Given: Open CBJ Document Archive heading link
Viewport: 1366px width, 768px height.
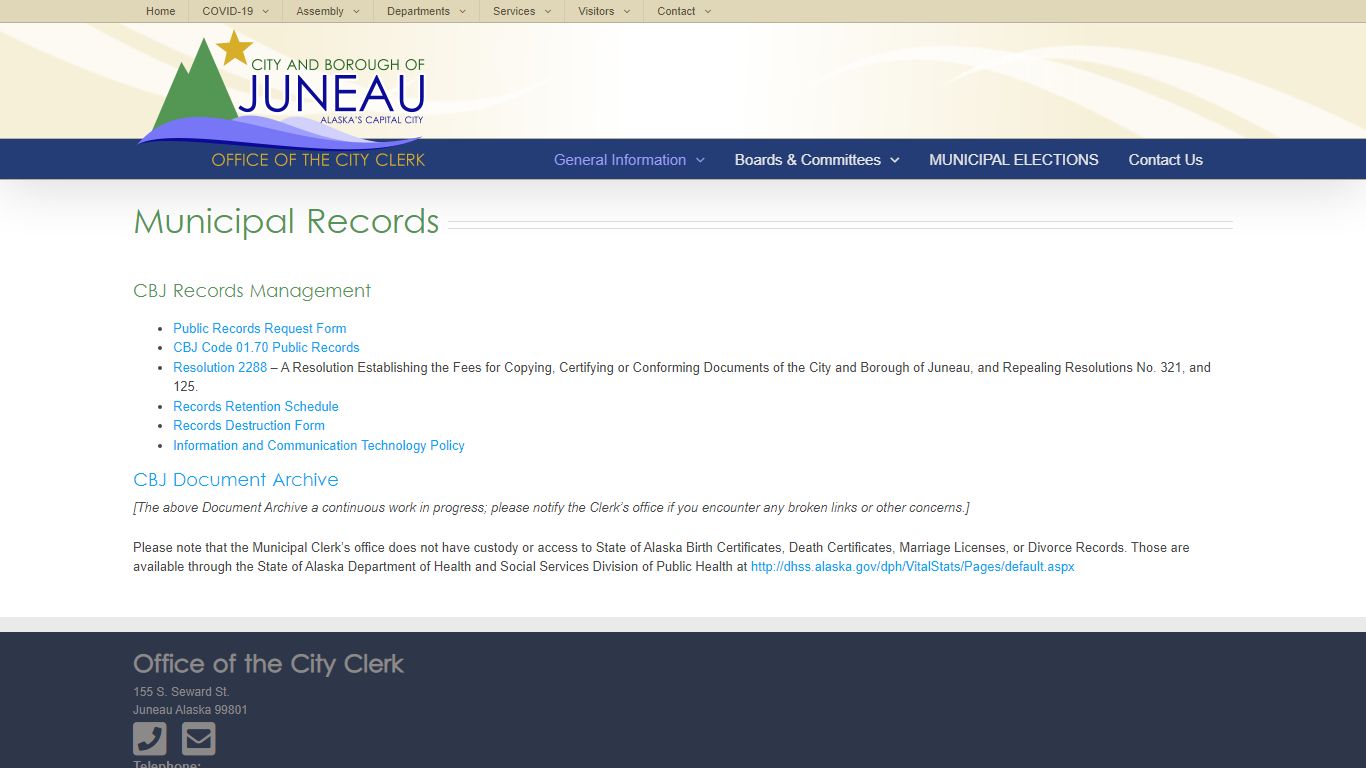Looking at the screenshot, I should (236, 479).
